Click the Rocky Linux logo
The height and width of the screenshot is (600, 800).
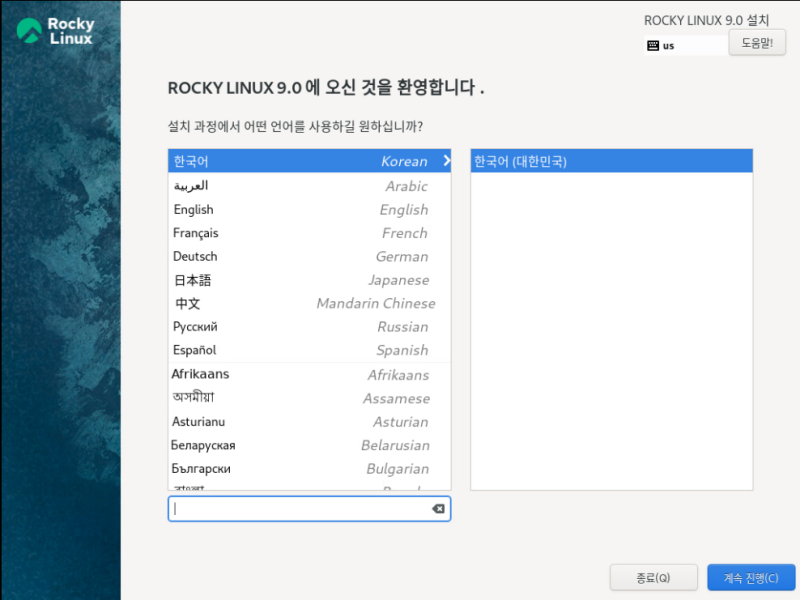[x=55, y=31]
